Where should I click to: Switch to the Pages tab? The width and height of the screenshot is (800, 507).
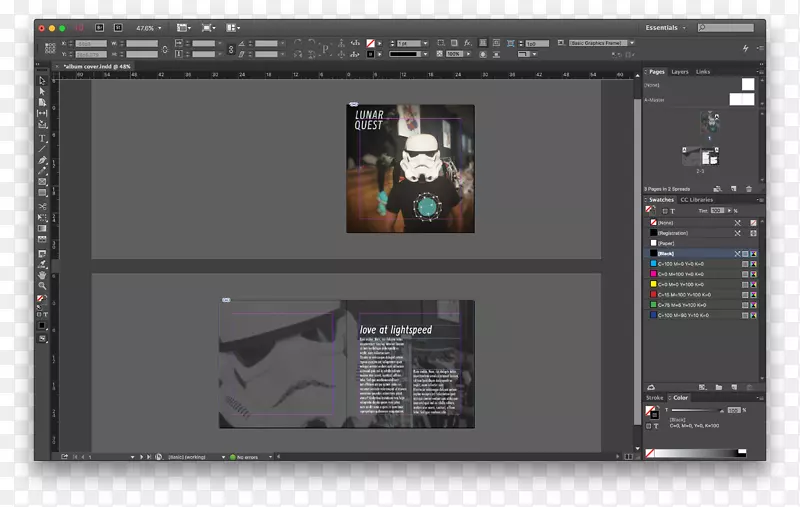657,72
